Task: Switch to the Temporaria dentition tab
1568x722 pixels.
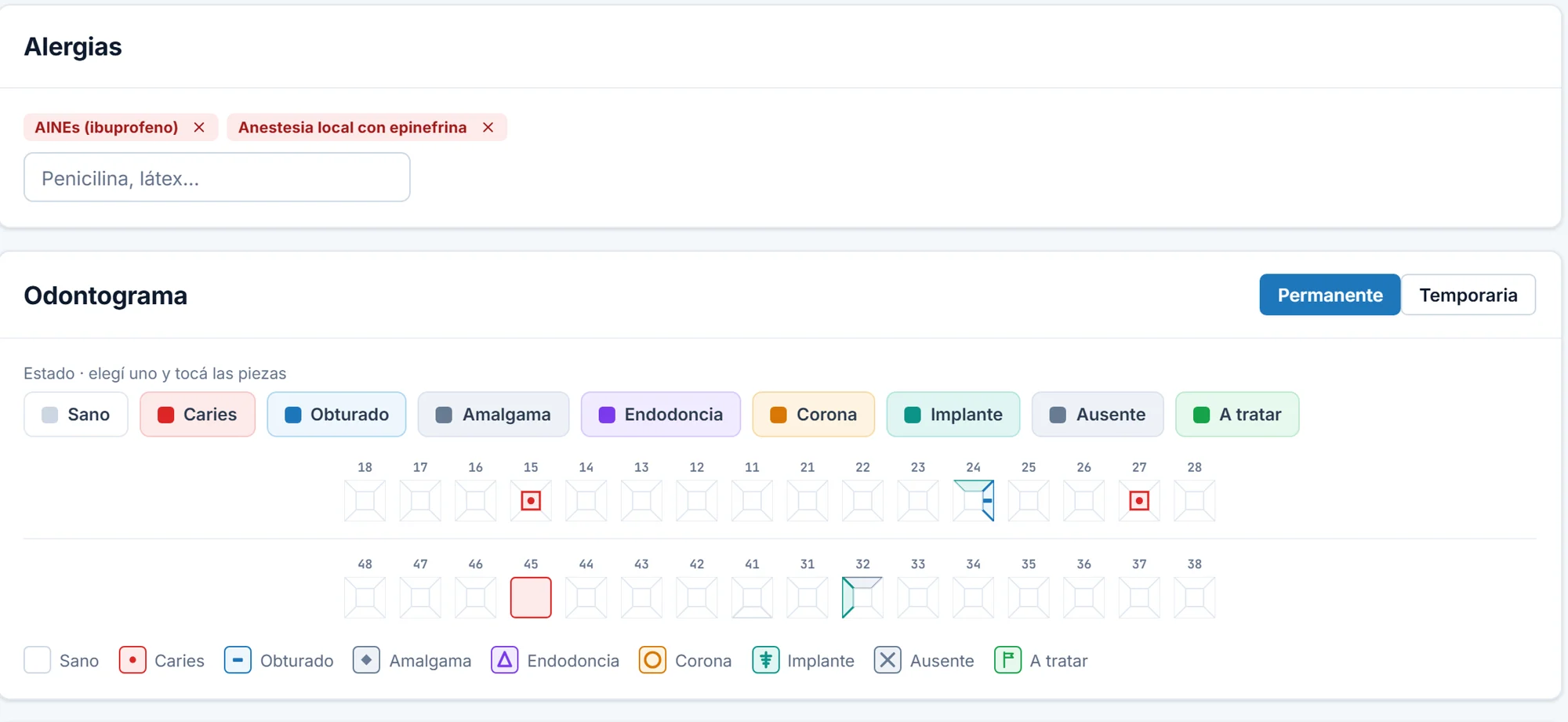Action: click(x=1468, y=295)
